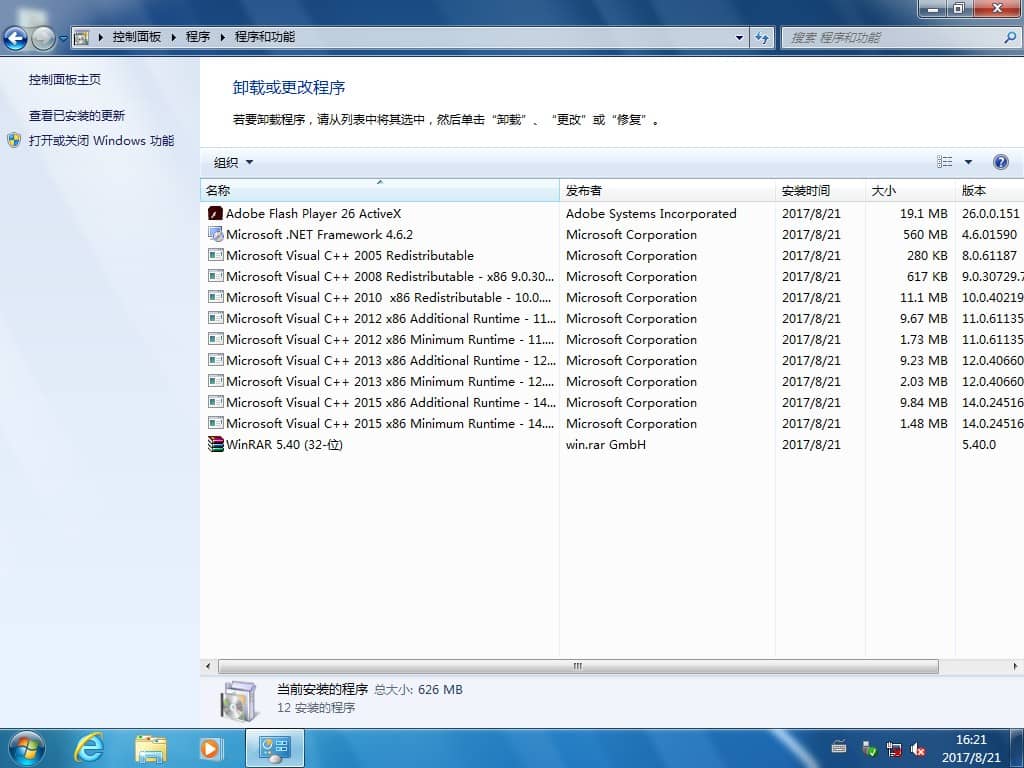Screen dimensions: 1024x768
Task: Open Internet Explorer from the taskbar
Action: coord(89,747)
